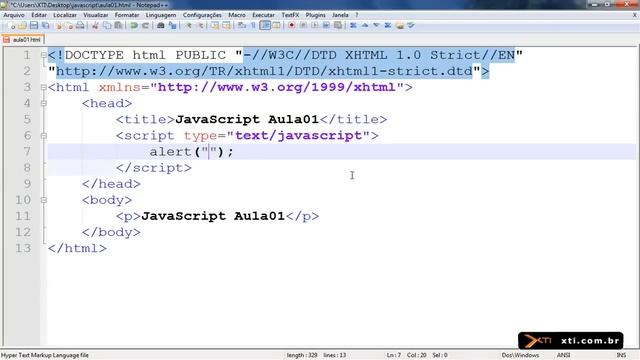
Task: Open the Macro menu
Action: [x=237, y=15]
